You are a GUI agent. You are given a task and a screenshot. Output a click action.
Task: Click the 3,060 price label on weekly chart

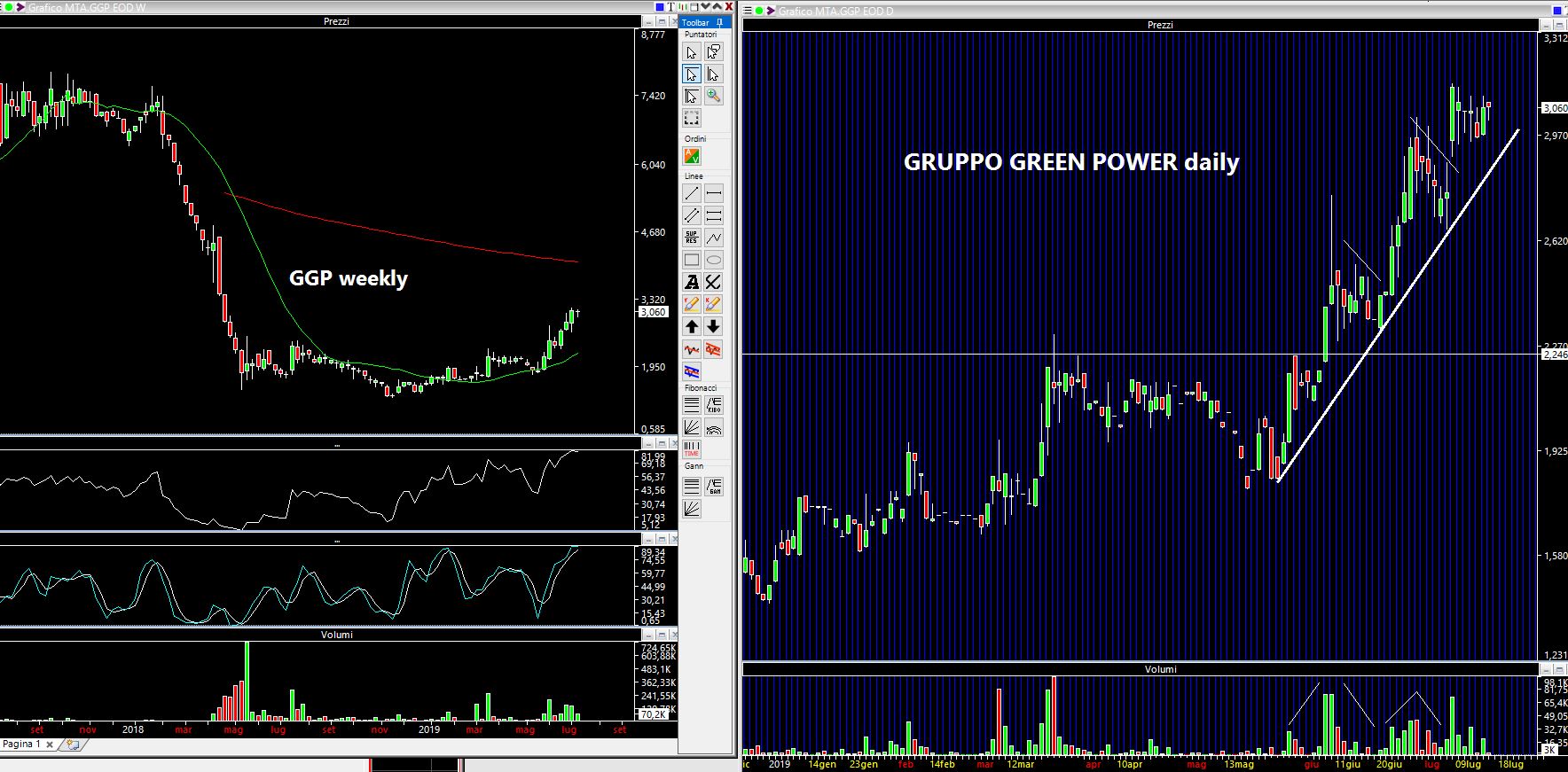pyautogui.click(x=653, y=312)
